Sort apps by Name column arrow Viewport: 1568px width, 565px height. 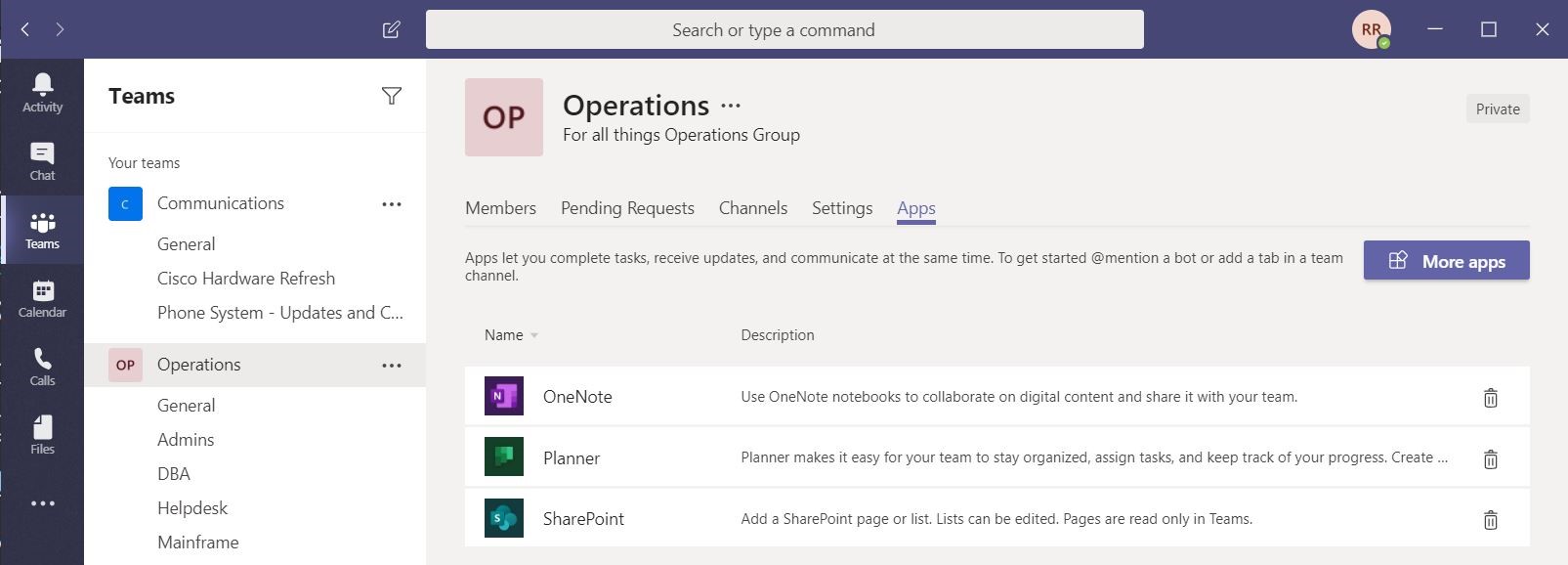point(533,335)
